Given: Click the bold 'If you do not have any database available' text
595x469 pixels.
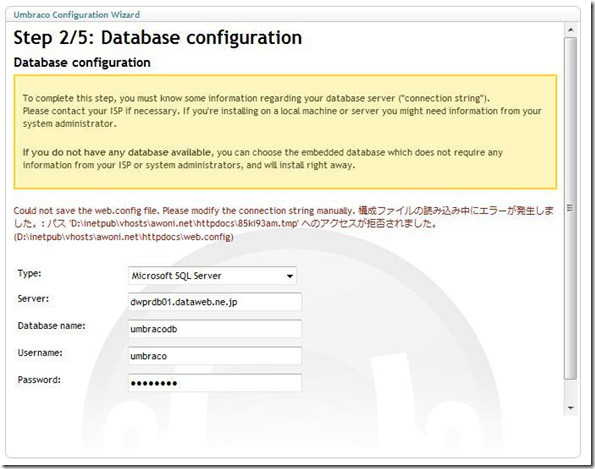Looking at the screenshot, I should click(117, 153).
